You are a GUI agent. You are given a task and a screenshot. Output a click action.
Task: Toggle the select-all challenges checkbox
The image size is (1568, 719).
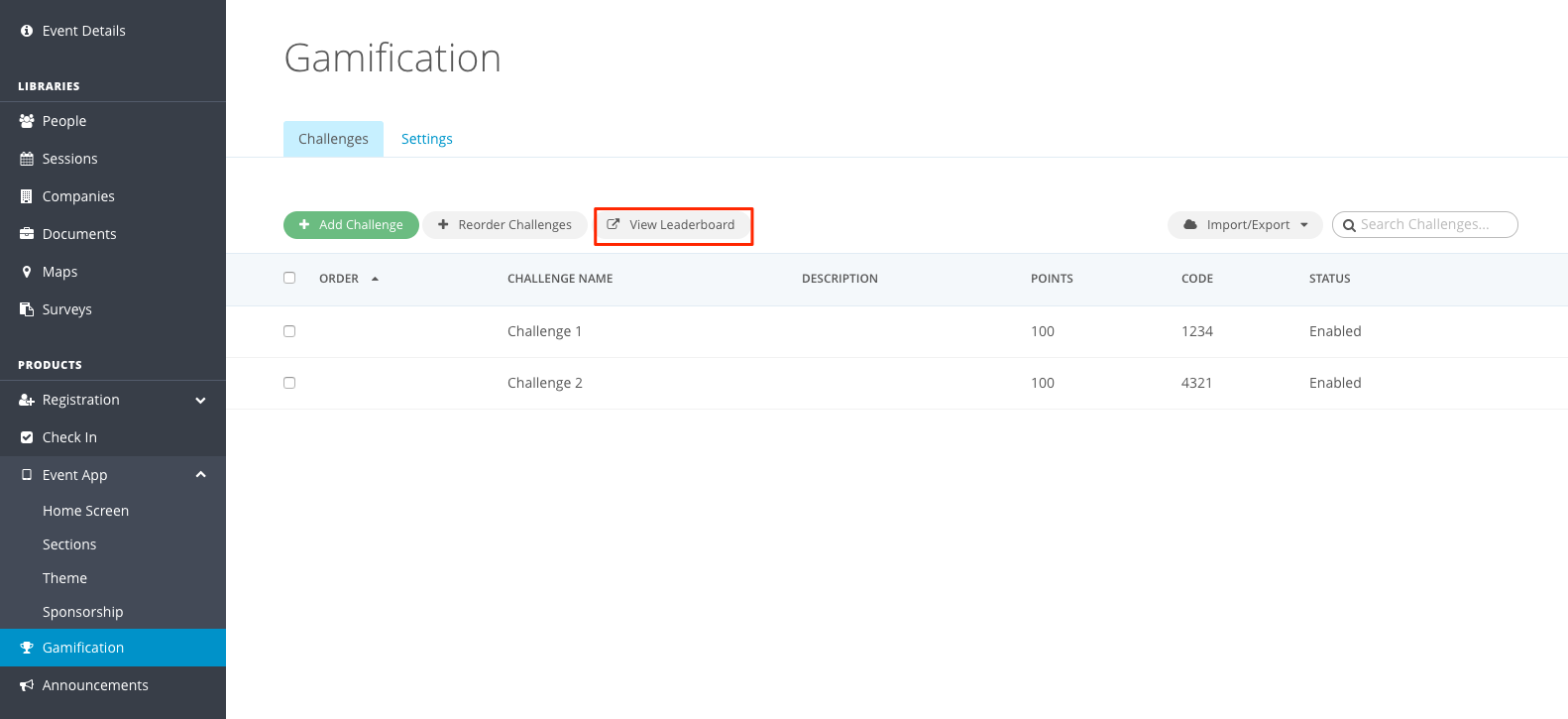(289, 278)
